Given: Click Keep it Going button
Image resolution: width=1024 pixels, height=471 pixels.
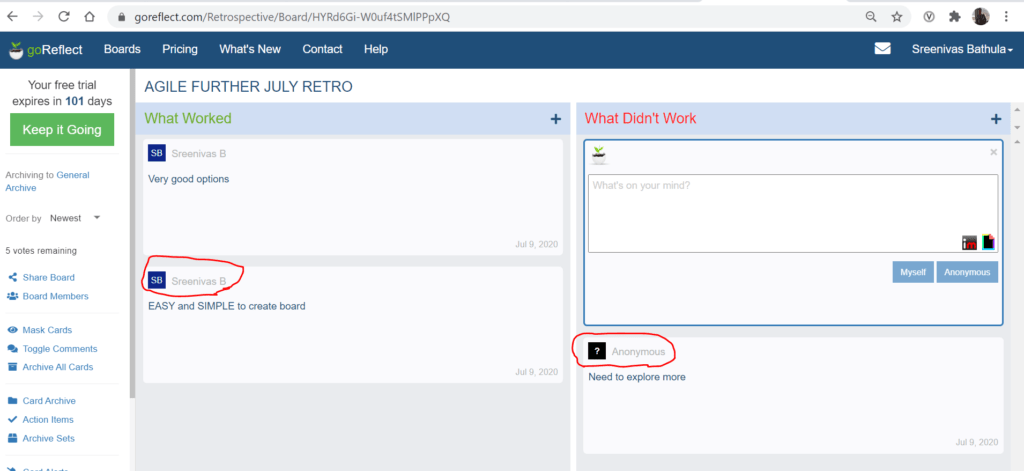Looking at the screenshot, I should pos(62,129).
